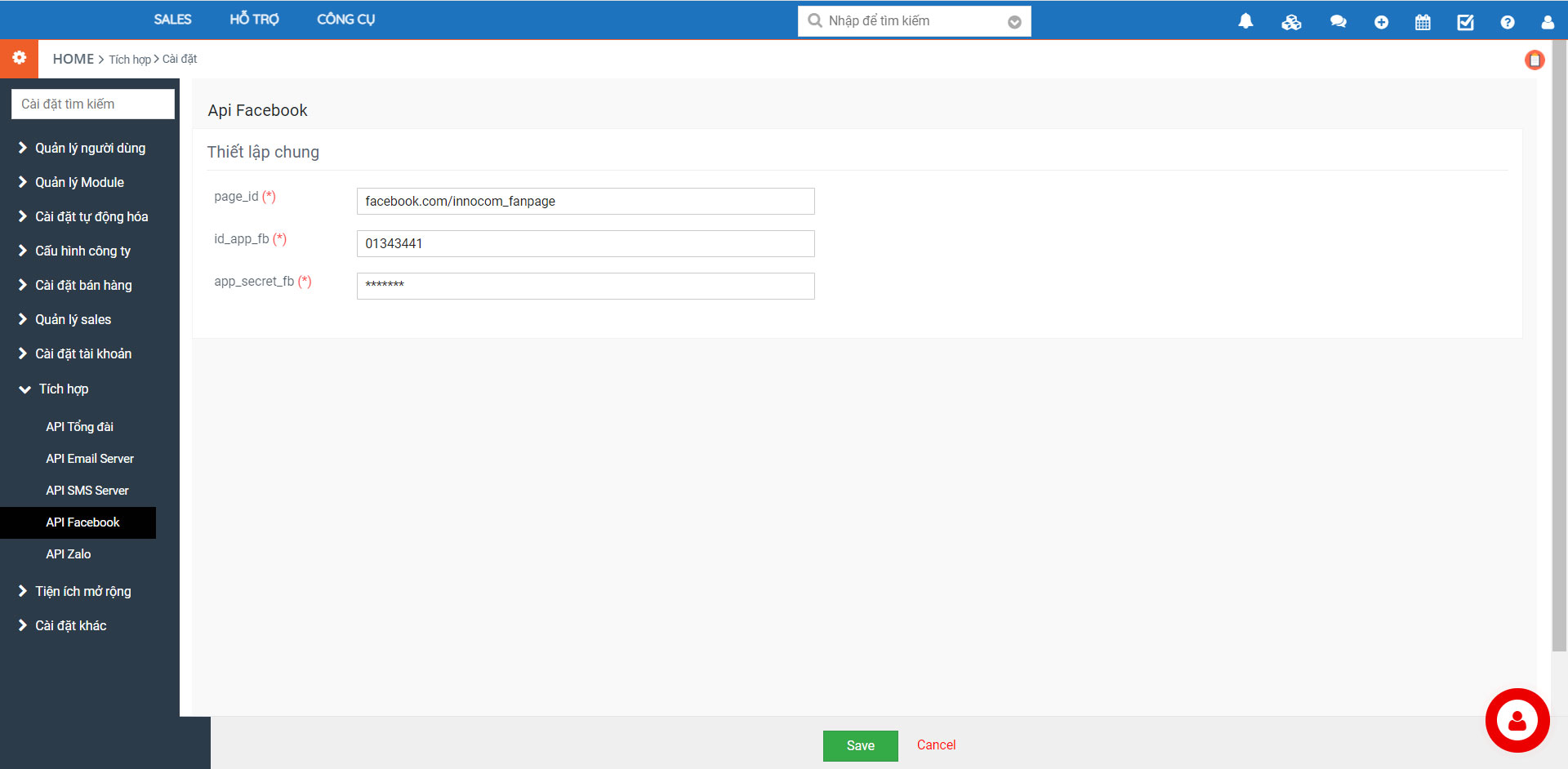
Task: Click the Api Facebook heading
Action: (x=257, y=110)
